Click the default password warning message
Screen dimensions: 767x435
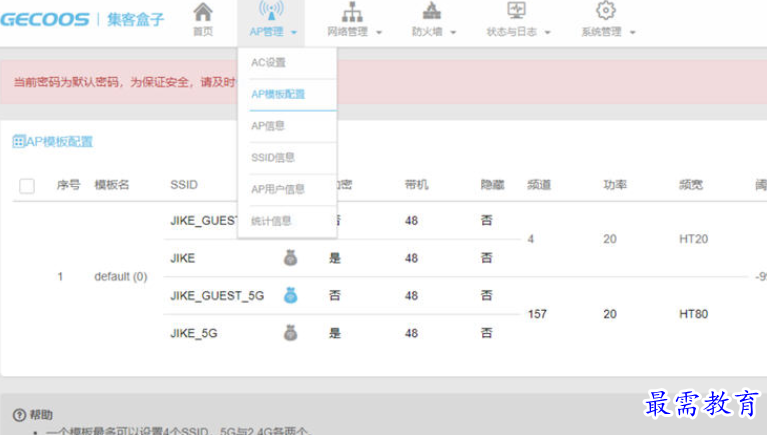click(125, 82)
